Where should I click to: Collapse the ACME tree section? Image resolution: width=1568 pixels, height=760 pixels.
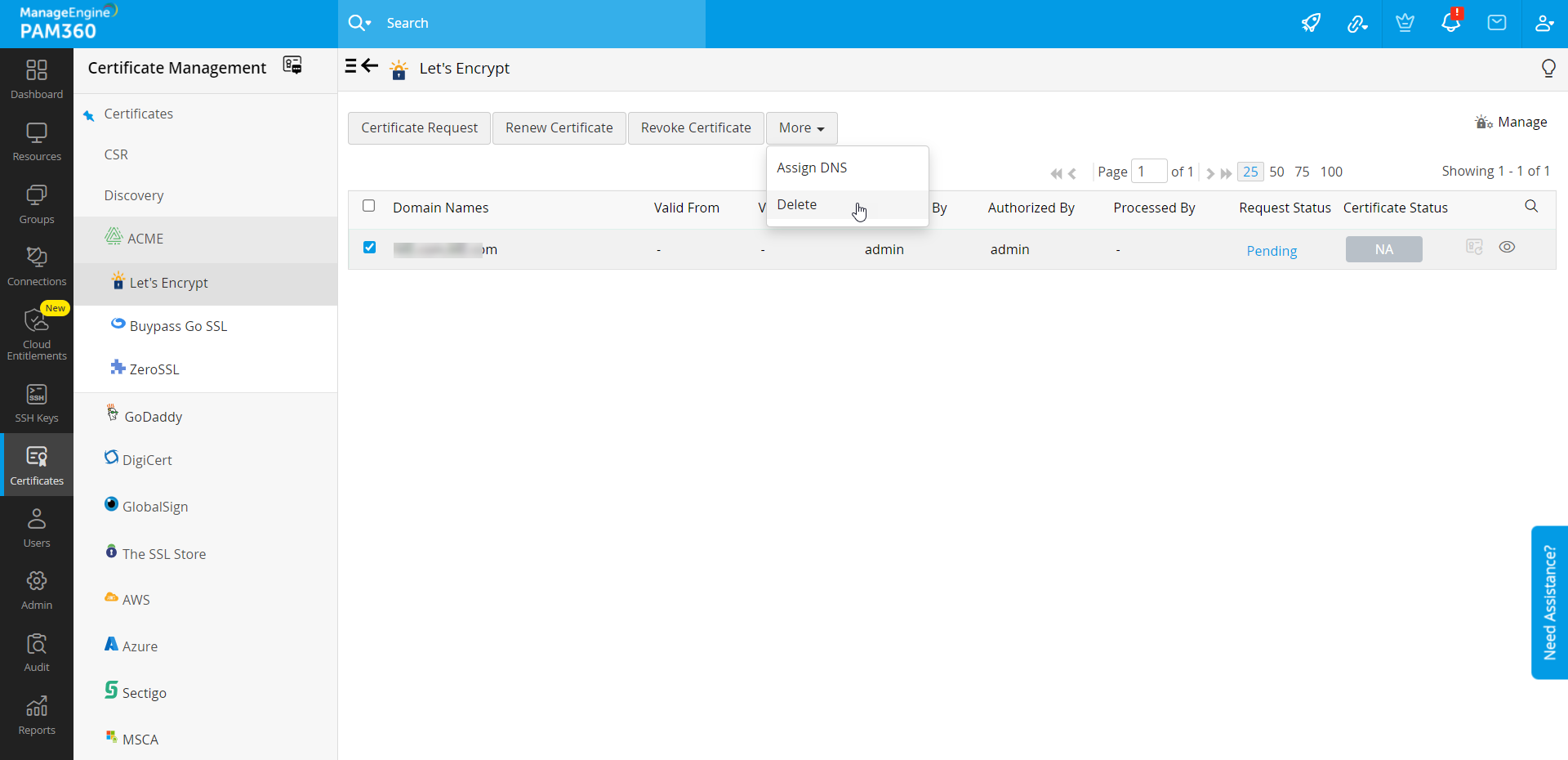145,239
